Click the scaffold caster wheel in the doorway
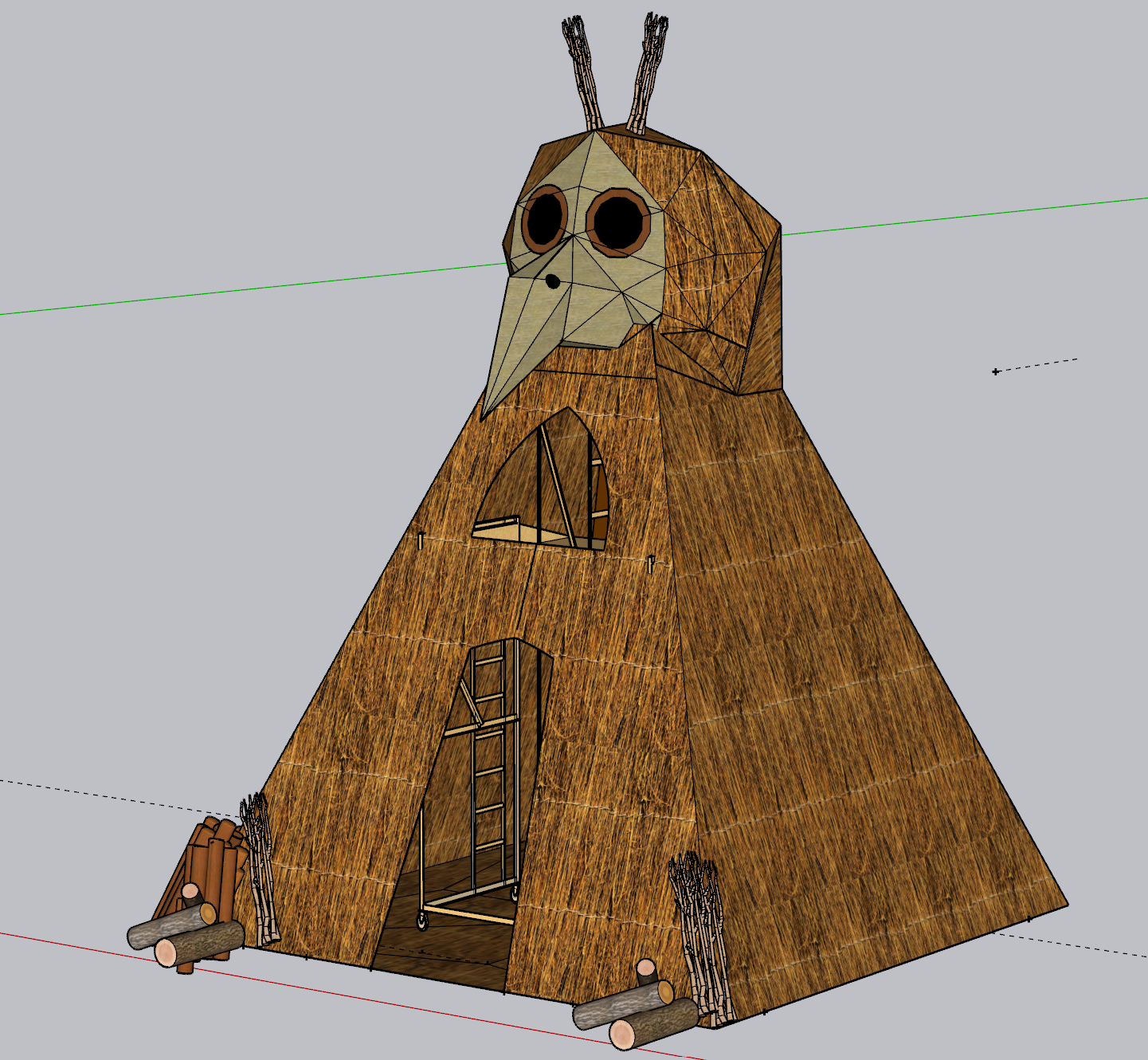 point(421,922)
